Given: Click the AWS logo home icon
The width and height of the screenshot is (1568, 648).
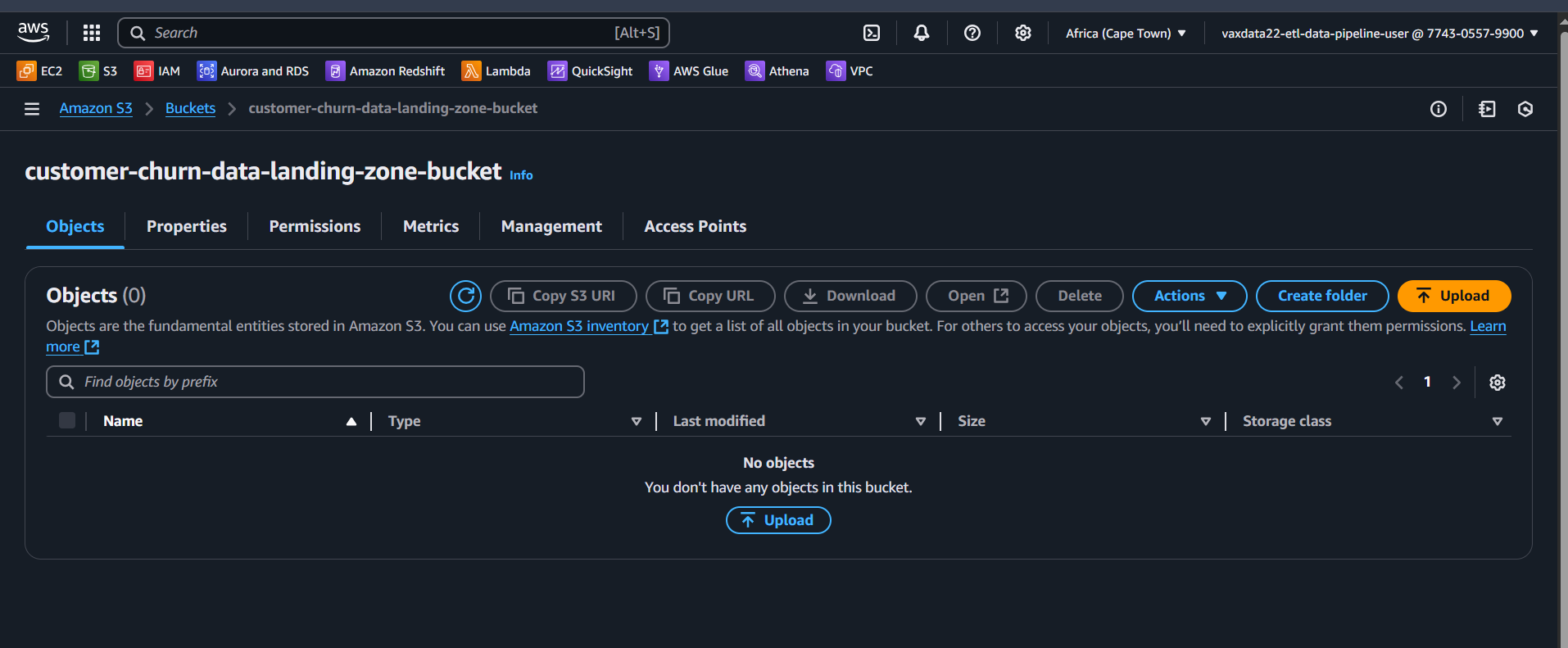Looking at the screenshot, I should click(x=34, y=33).
